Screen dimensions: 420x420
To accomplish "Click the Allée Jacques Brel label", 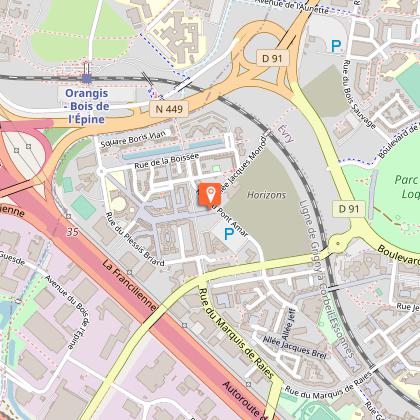I will [295, 347].
